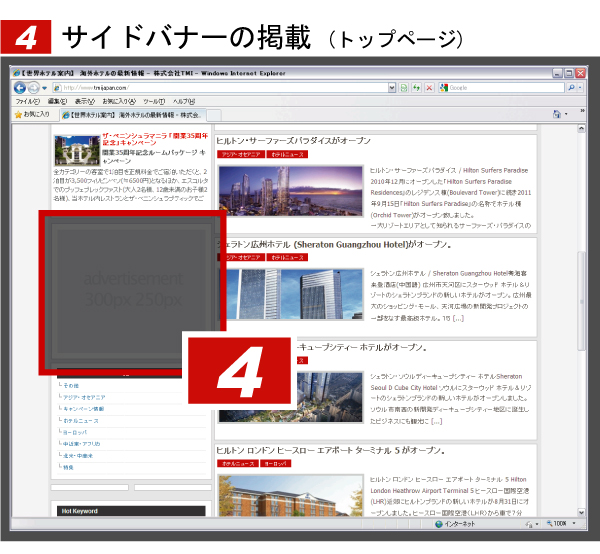The height and width of the screenshot is (554, 600).
Task: Click ホテルニュース tag under Sheraton Guangzhou
Action: 287,257
